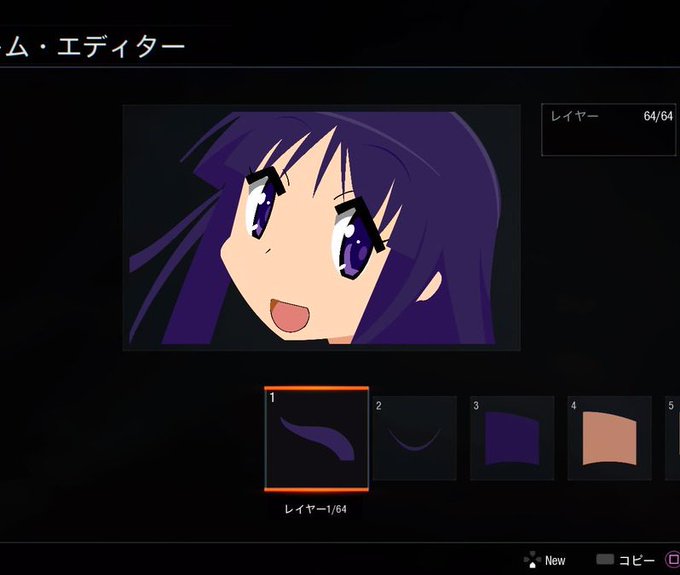Select layer 2 thin curve thumbnail
Viewport: 680px width, 575px height.
[x=415, y=438]
